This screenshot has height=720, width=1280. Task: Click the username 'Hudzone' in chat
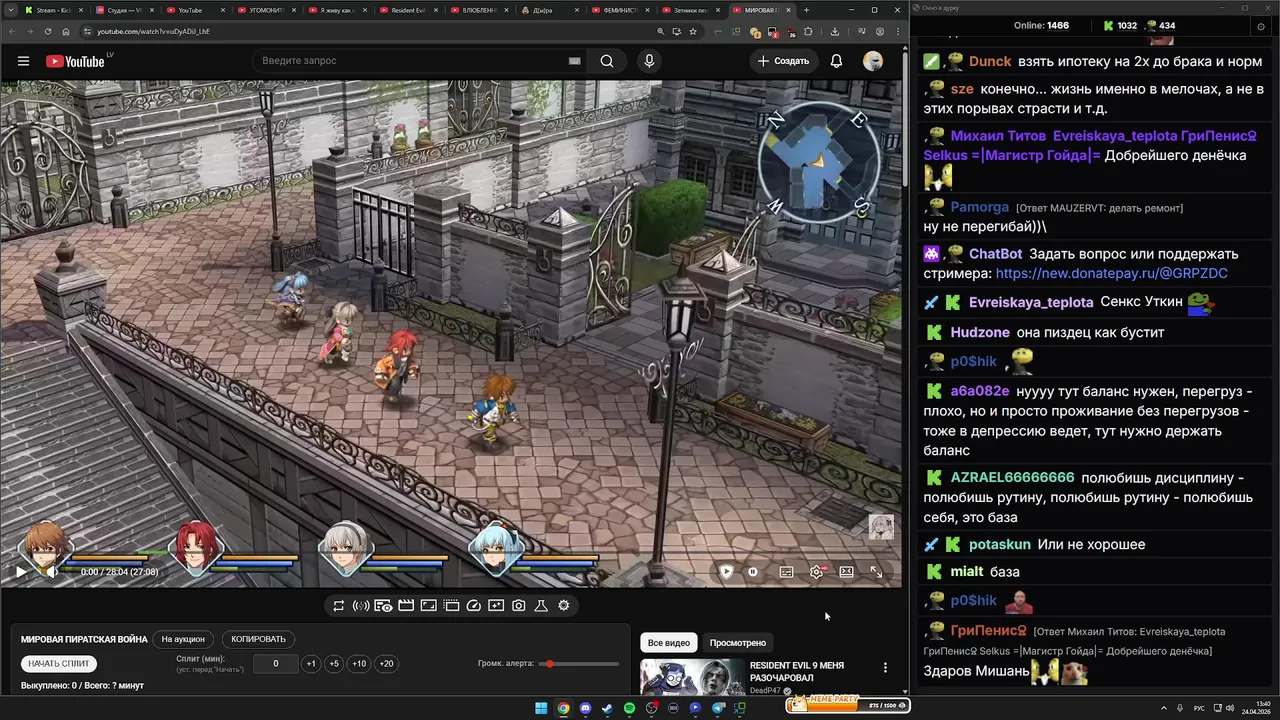pyautogui.click(x=980, y=332)
